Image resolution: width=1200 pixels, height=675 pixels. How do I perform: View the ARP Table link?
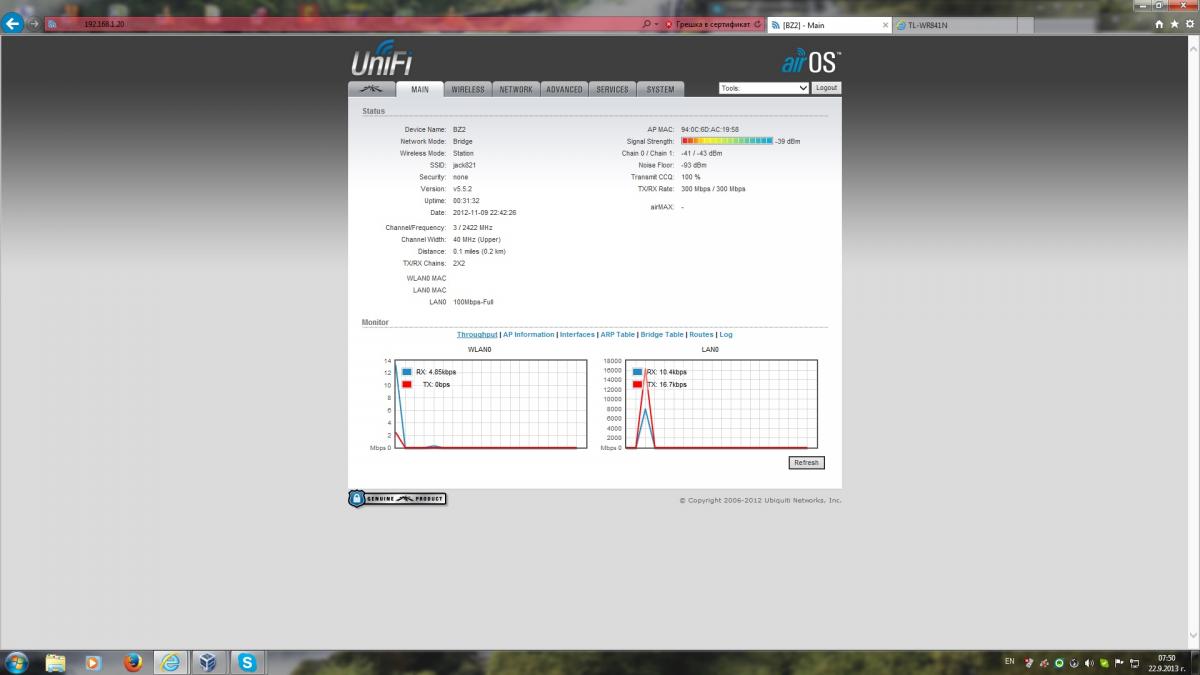[x=617, y=334]
